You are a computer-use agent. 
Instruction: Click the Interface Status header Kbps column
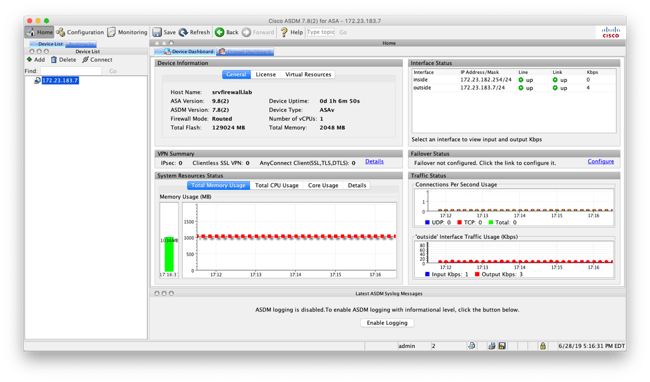[x=592, y=72]
